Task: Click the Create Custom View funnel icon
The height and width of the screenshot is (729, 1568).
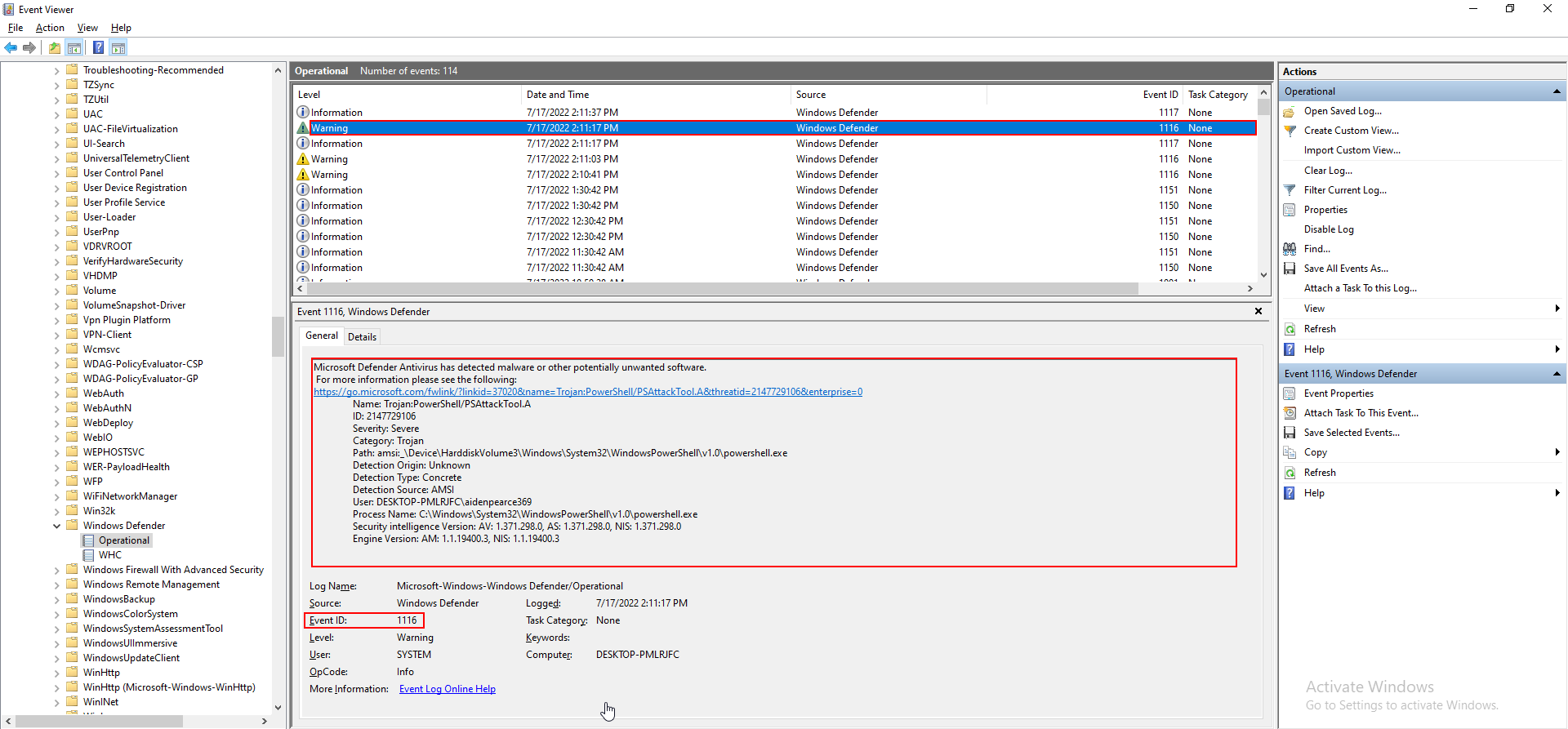Action: (1290, 131)
